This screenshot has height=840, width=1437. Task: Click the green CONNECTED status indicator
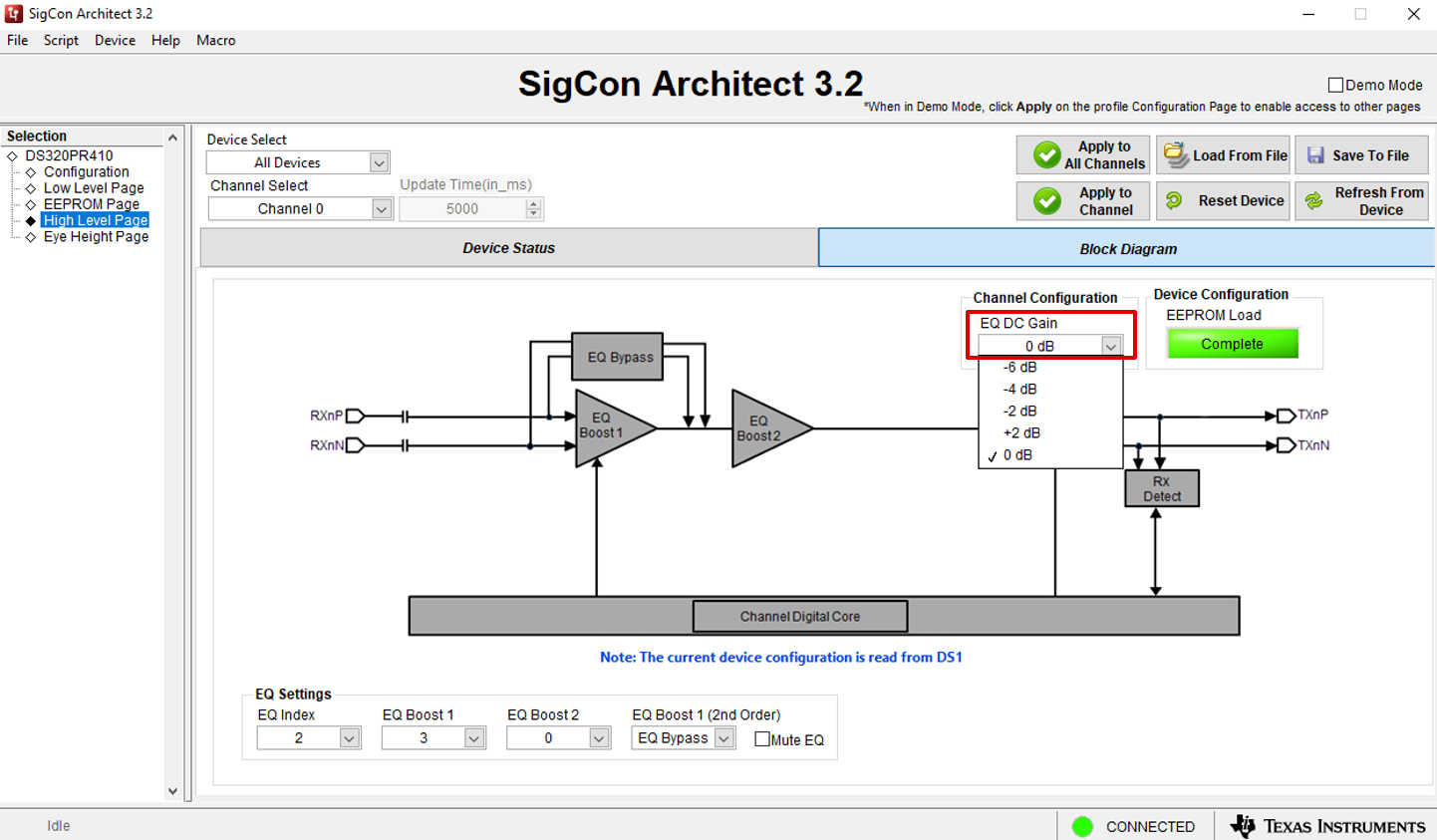point(1082,826)
